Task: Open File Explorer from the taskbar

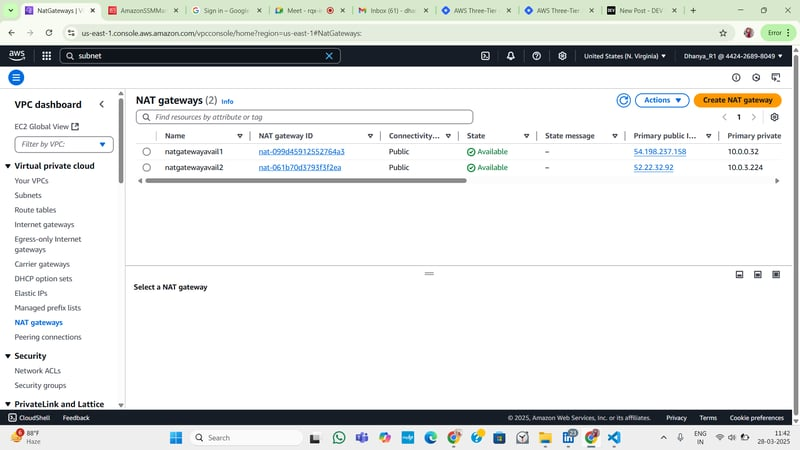Action: click(545, 438)
